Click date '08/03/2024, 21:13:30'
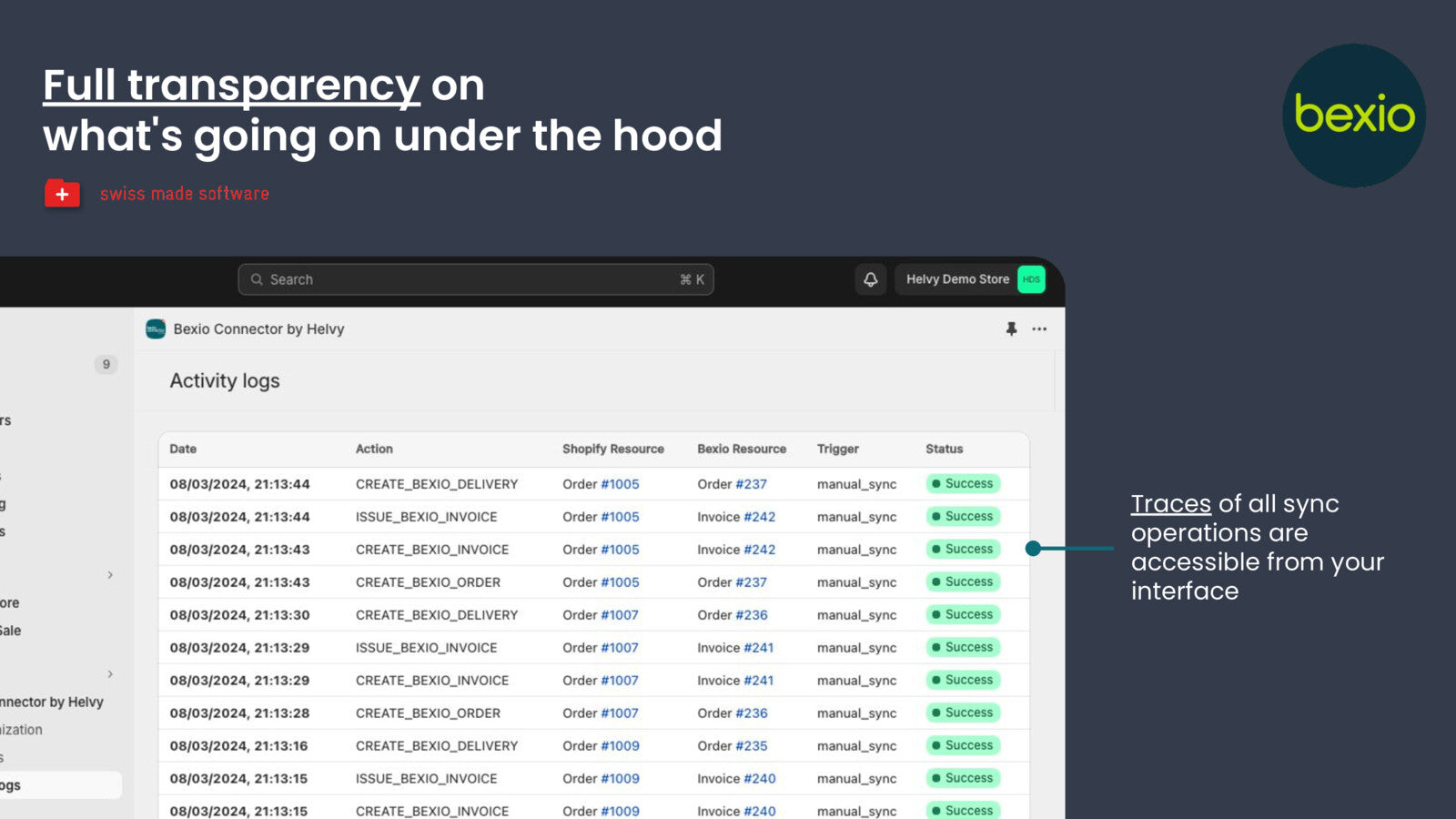This screenshot has height=819, width=1456. pos(239,615)
